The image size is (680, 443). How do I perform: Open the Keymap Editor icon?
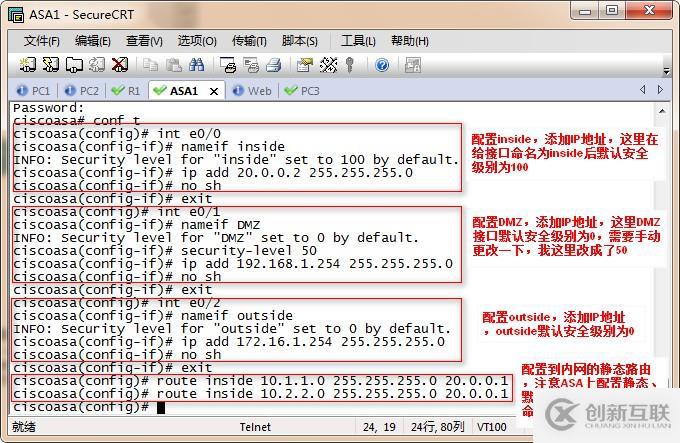tap(328, 65)
